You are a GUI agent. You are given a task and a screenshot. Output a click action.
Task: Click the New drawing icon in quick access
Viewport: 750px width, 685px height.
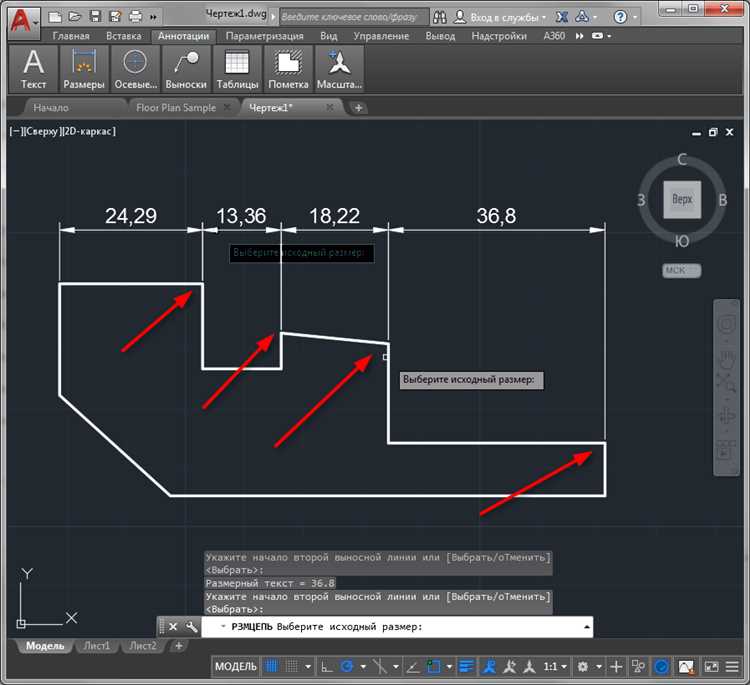point(55,17)
